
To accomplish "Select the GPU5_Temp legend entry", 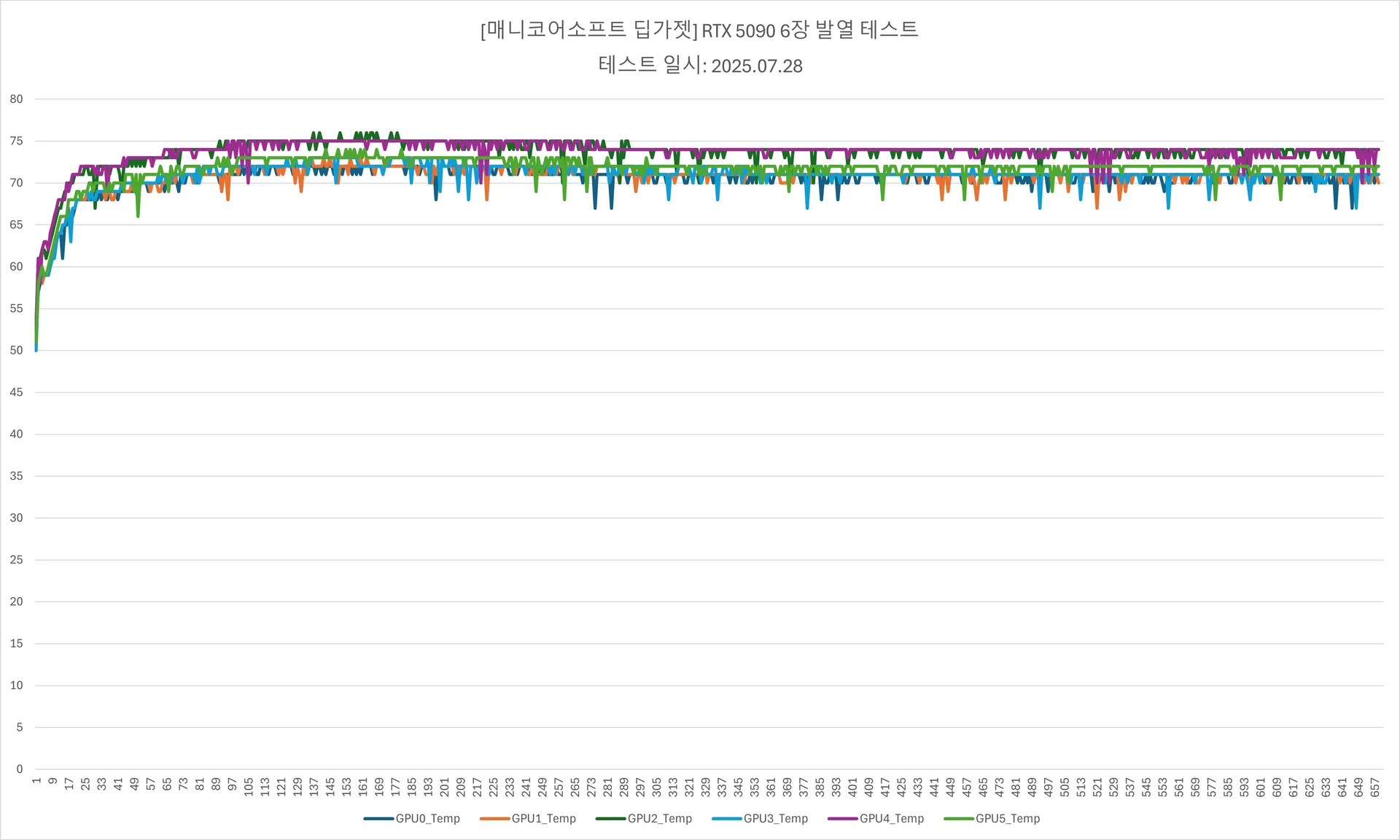I will 1007,819.
